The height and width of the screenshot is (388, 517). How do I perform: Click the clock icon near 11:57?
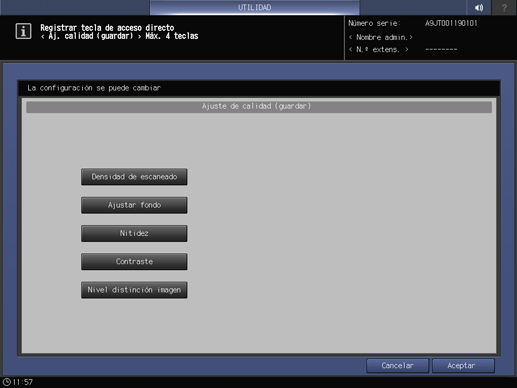click(x=7, y=382)
